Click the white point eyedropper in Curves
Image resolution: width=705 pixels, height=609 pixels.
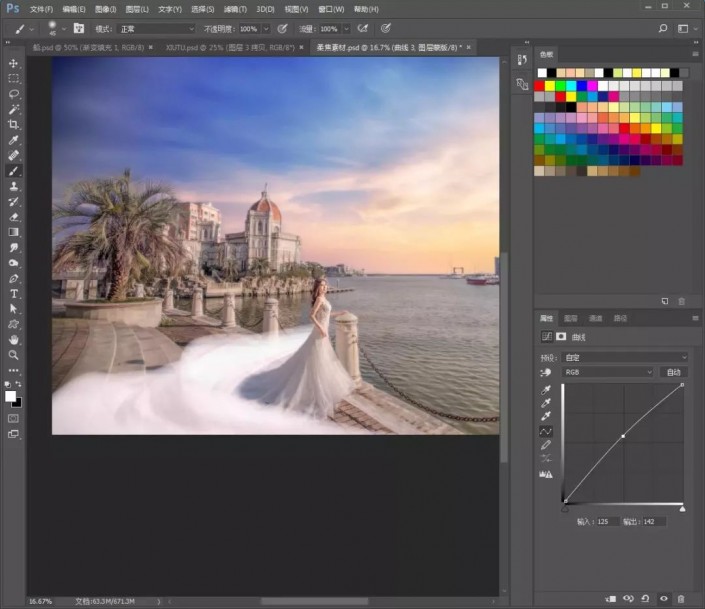pyautogui.click(x=546, y=416)
